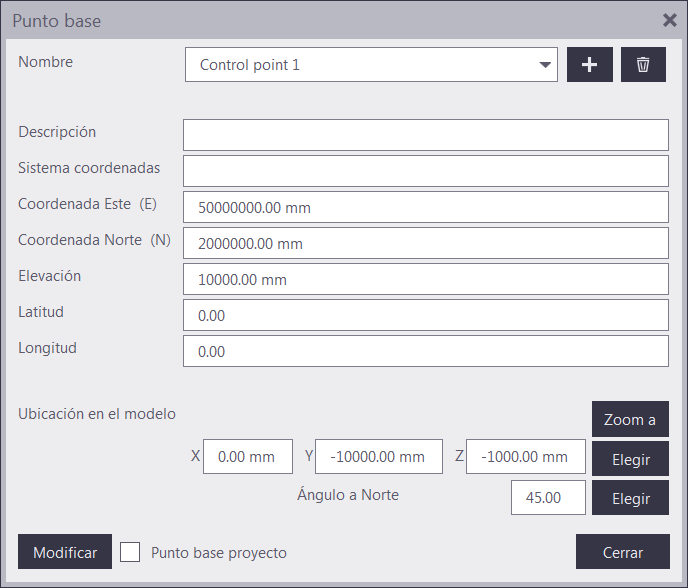This screenshot has height=588, width=688.
Task: Select the X model location field
Action: click(x=247, y=456)
